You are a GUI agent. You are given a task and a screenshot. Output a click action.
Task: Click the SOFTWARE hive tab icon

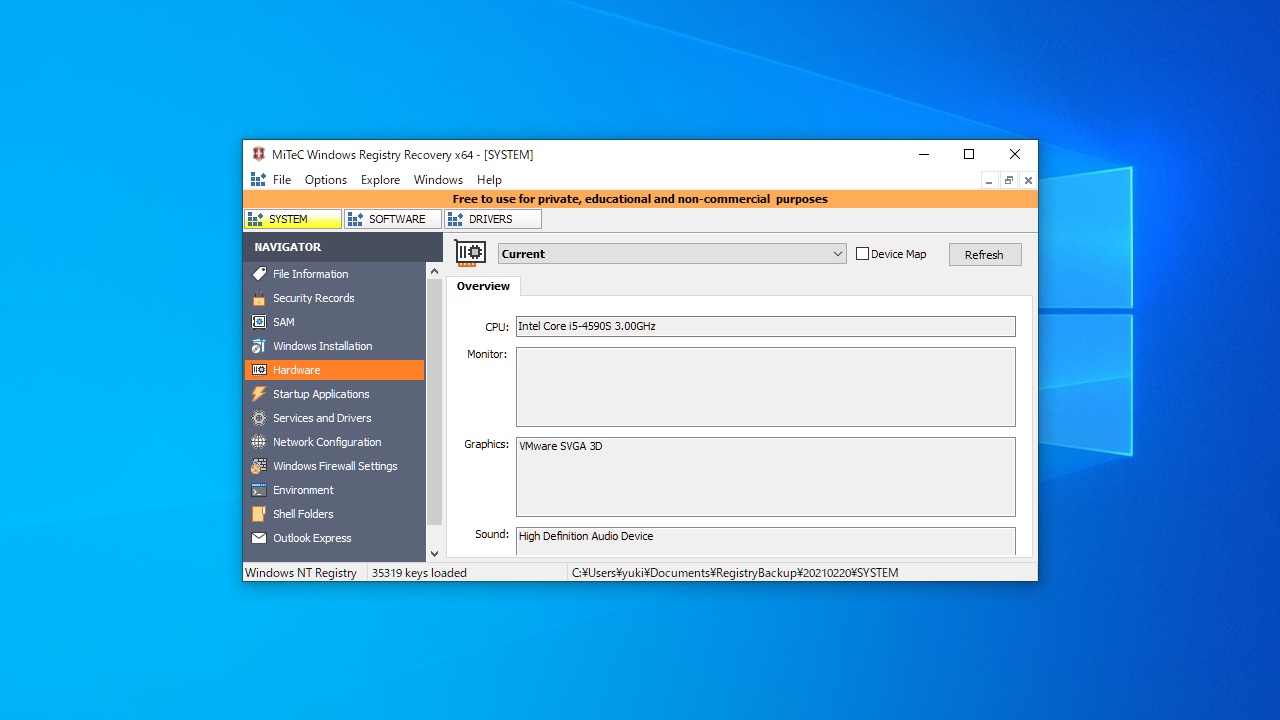(356, 219)
